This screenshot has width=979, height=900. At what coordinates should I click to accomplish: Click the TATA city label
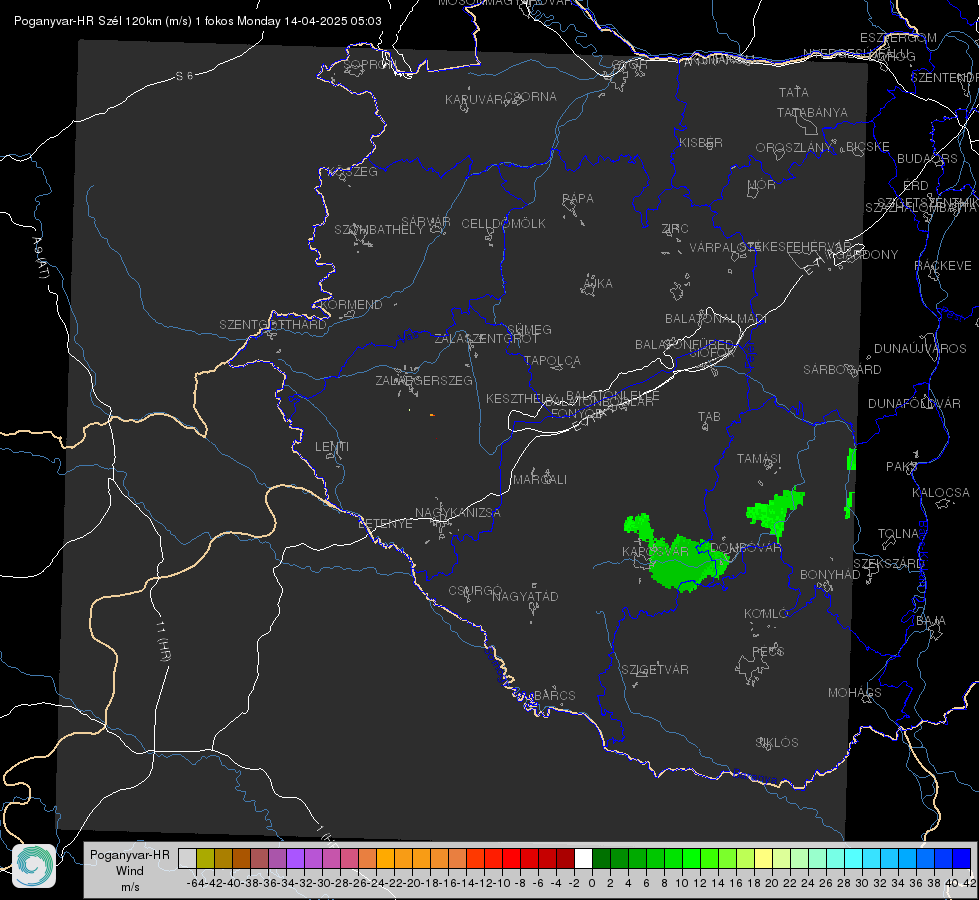pos(794,92)
